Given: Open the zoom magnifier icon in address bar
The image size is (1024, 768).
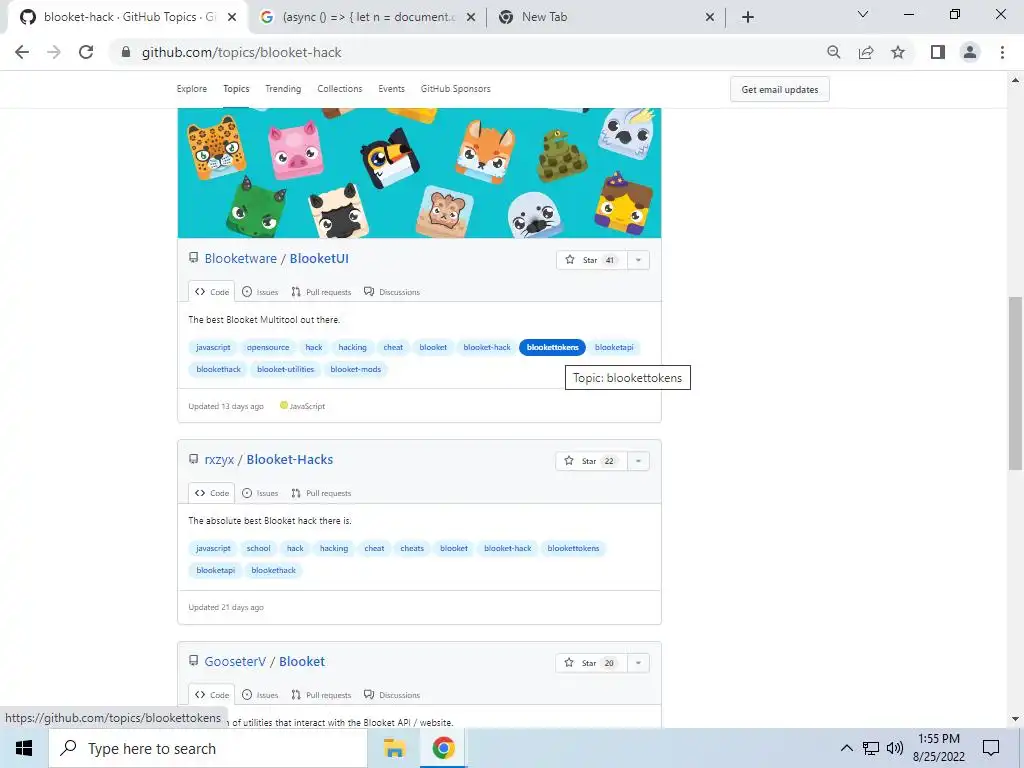Looking at the screenshot, I should (x=833, y=52).
